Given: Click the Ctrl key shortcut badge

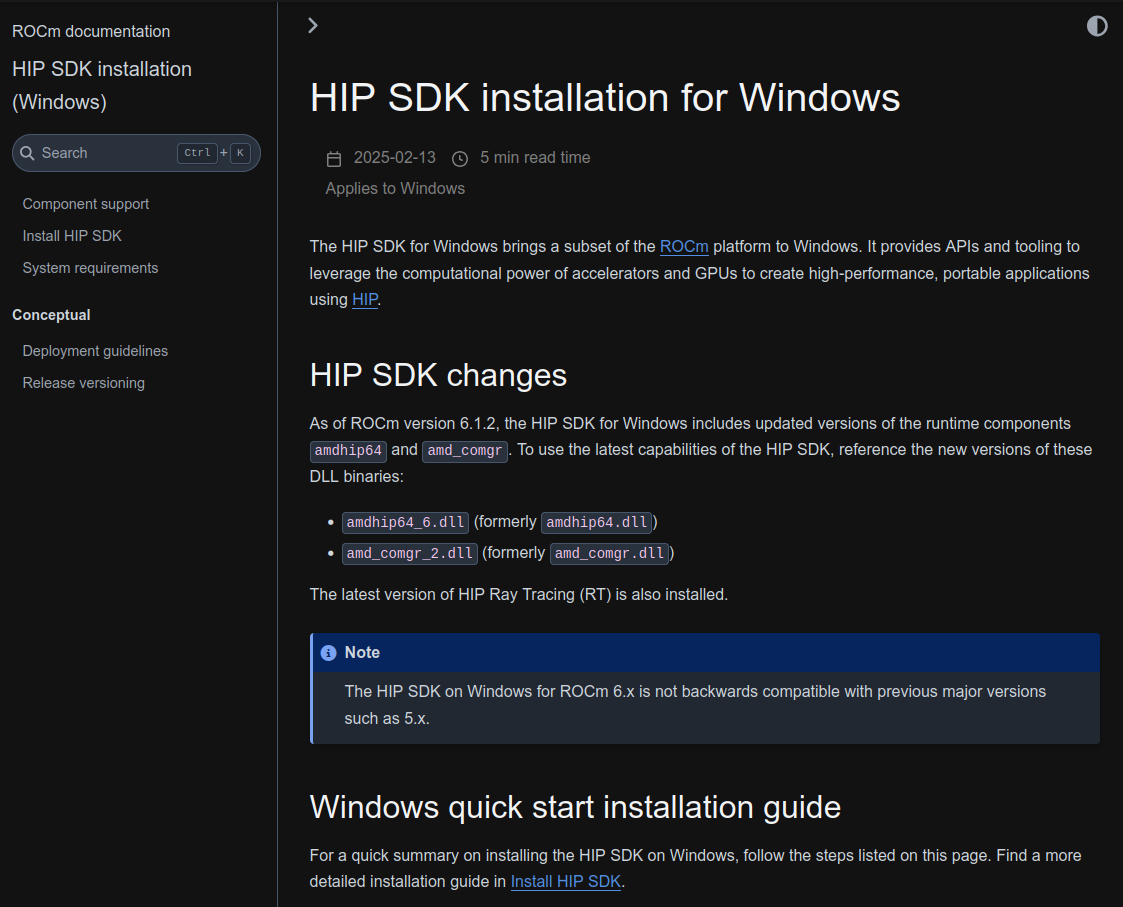Looking at the screenshot, I should pos(198,153).
